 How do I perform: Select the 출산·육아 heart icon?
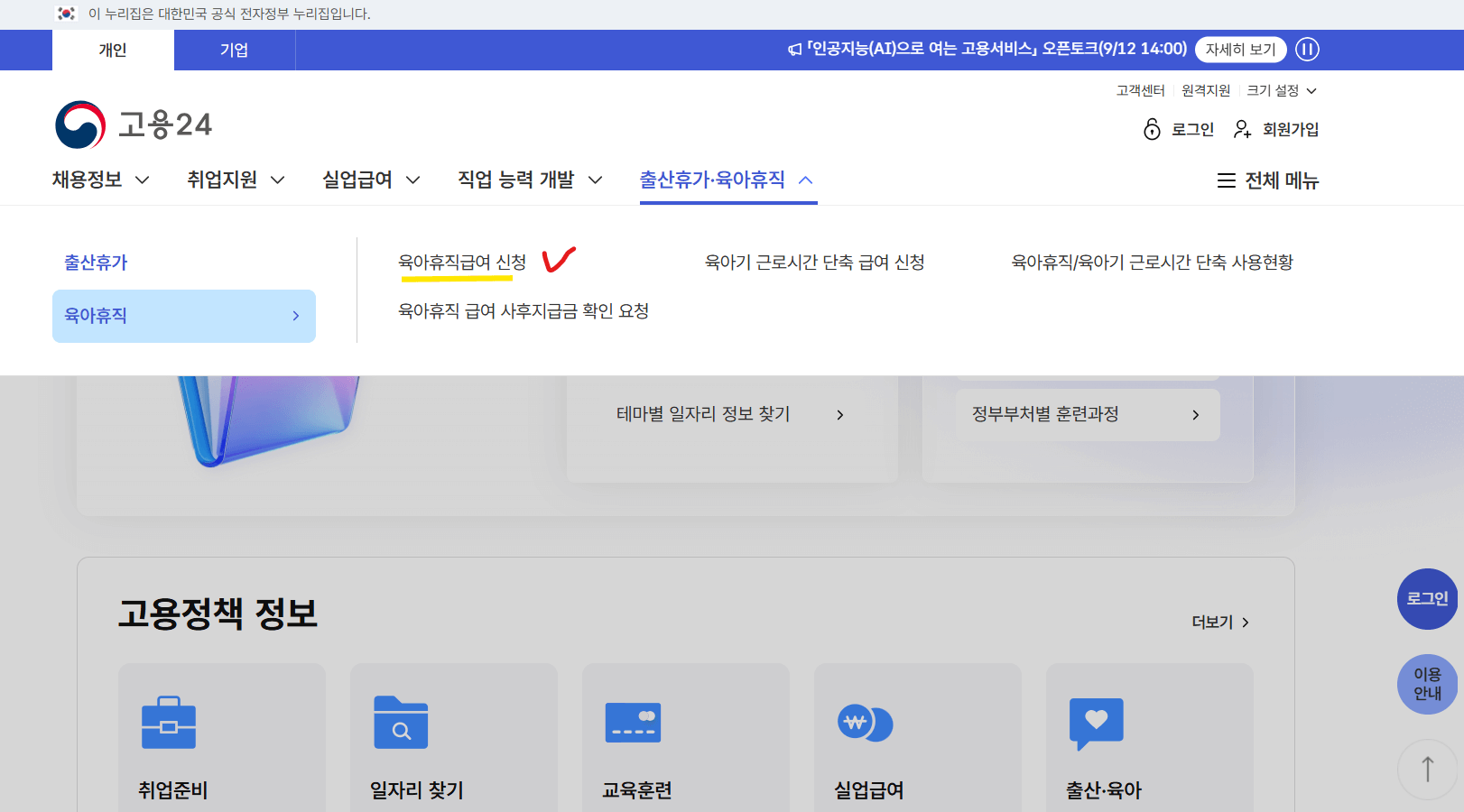[x=1097, y=722]
